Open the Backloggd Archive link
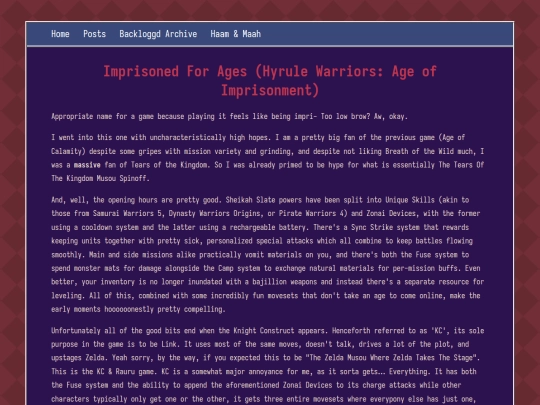Viewport: 540px width, 405px height. coord(158,34)
